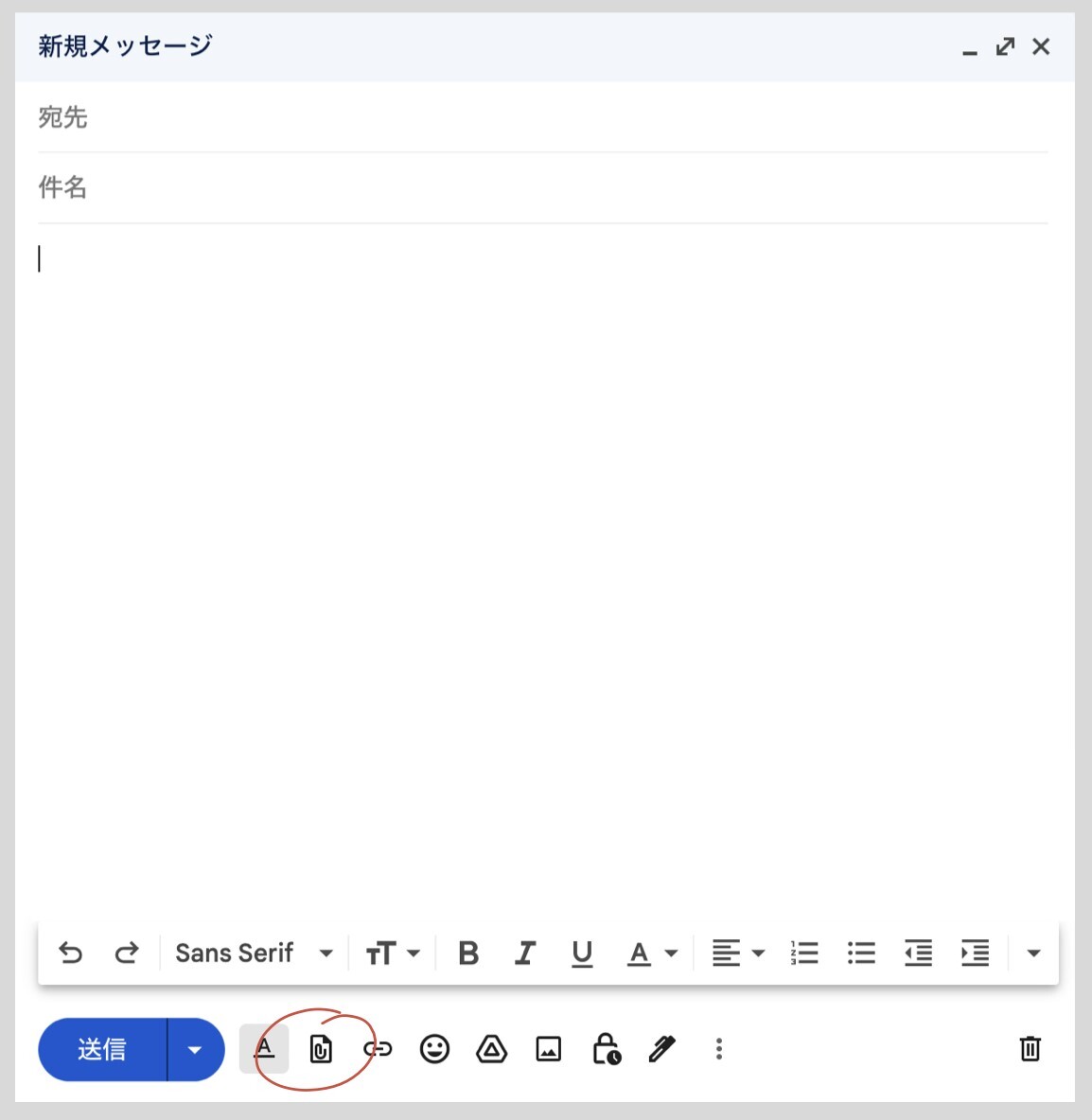1092x1120 pixels.
Task: Click the 件名 subject field
Action: pyautogui.click(x=379, y=187)
